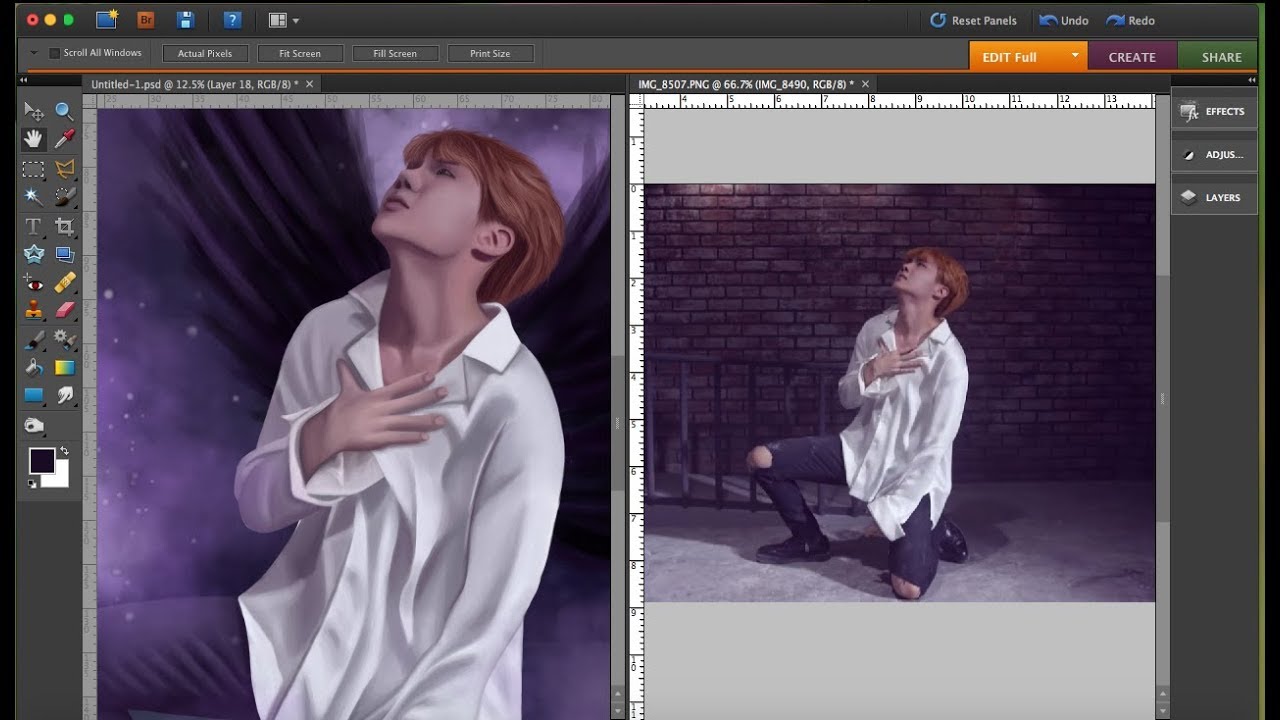The height and width of the screenshot is (720, 1280).
Task: Select the Rectangular Marquee tool
Action: (33, 169)
